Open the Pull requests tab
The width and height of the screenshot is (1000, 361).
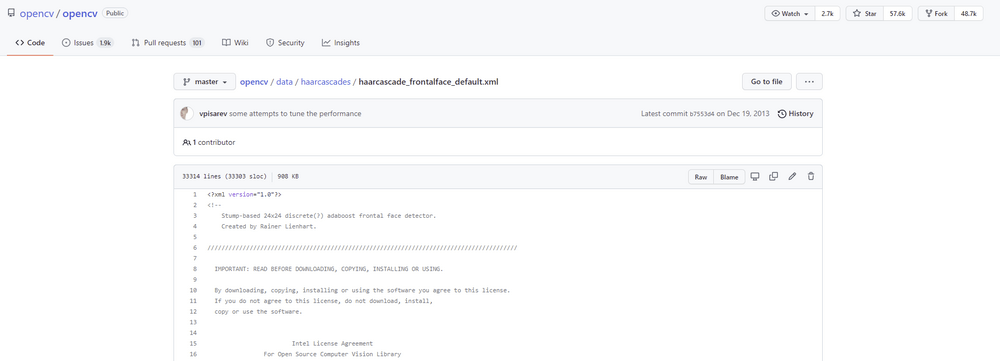point(167,43)
